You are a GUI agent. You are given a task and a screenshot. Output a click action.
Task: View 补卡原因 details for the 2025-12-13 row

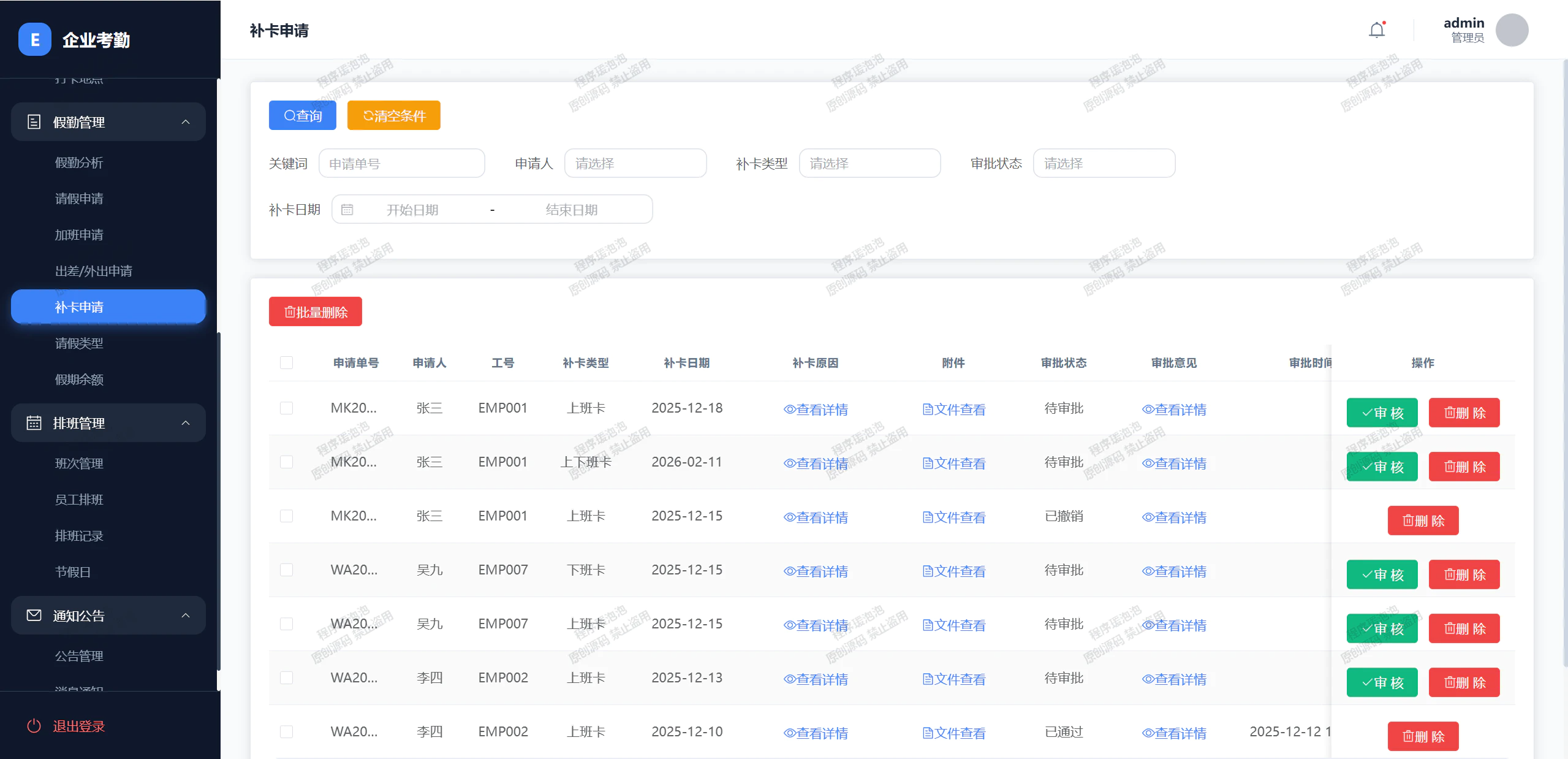click(x=816, y=679)
